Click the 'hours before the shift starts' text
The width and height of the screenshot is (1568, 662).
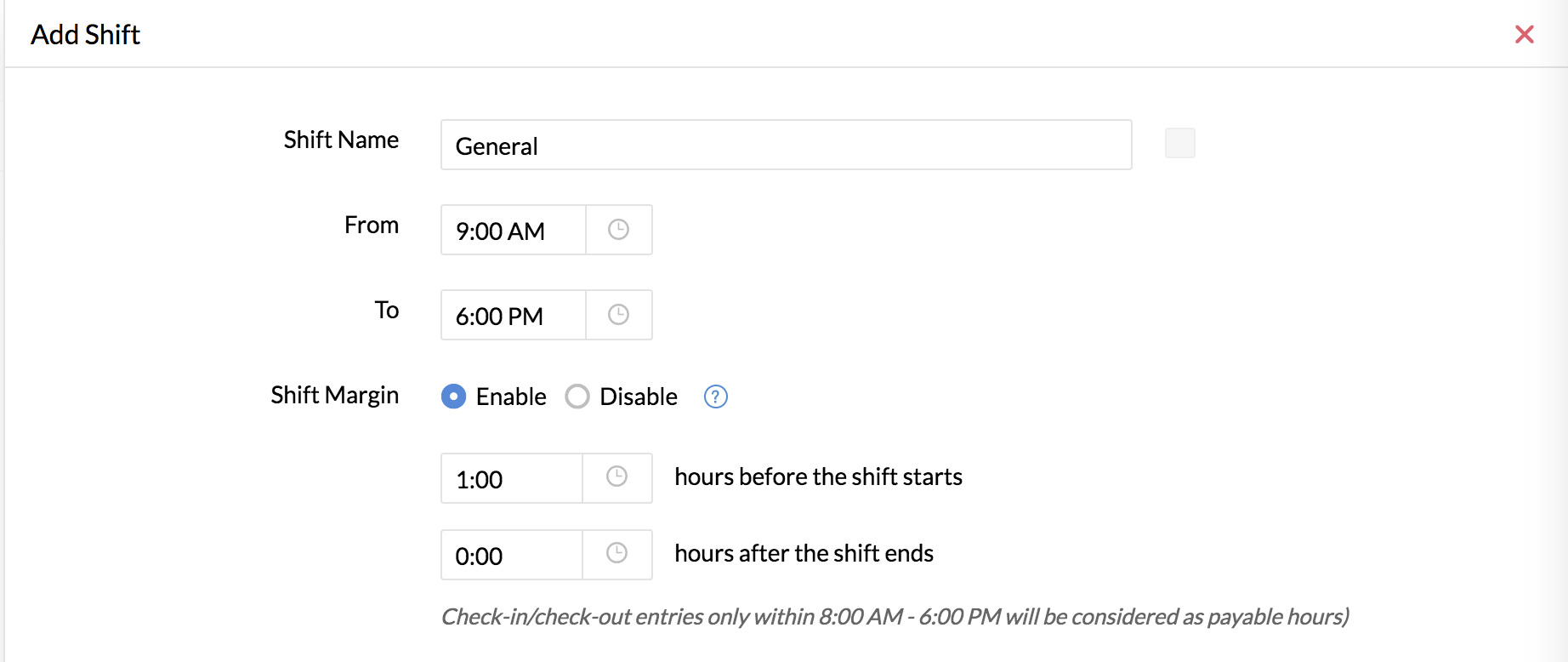click(x=818, y=477)
